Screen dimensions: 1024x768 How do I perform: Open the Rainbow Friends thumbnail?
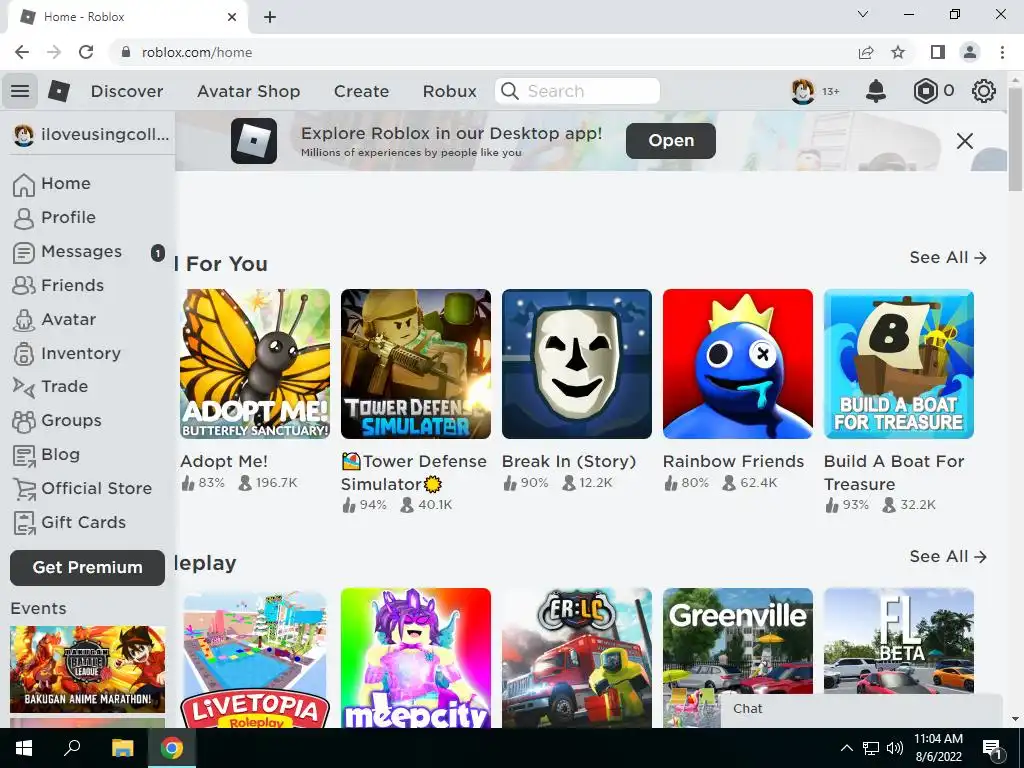click(738, 364)
